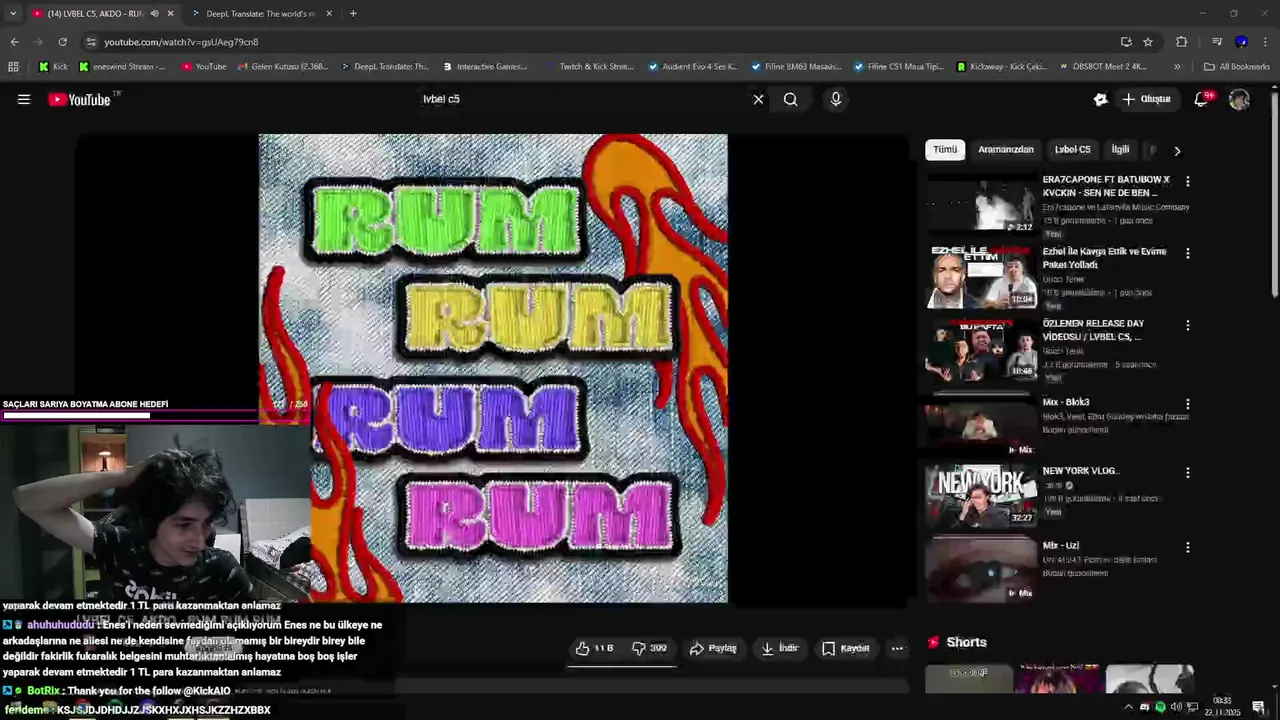This screenshot has height=720, width=1280.
Task: Open the account avatar menu
Action: pyautogui.click(x=1239, y=99)
